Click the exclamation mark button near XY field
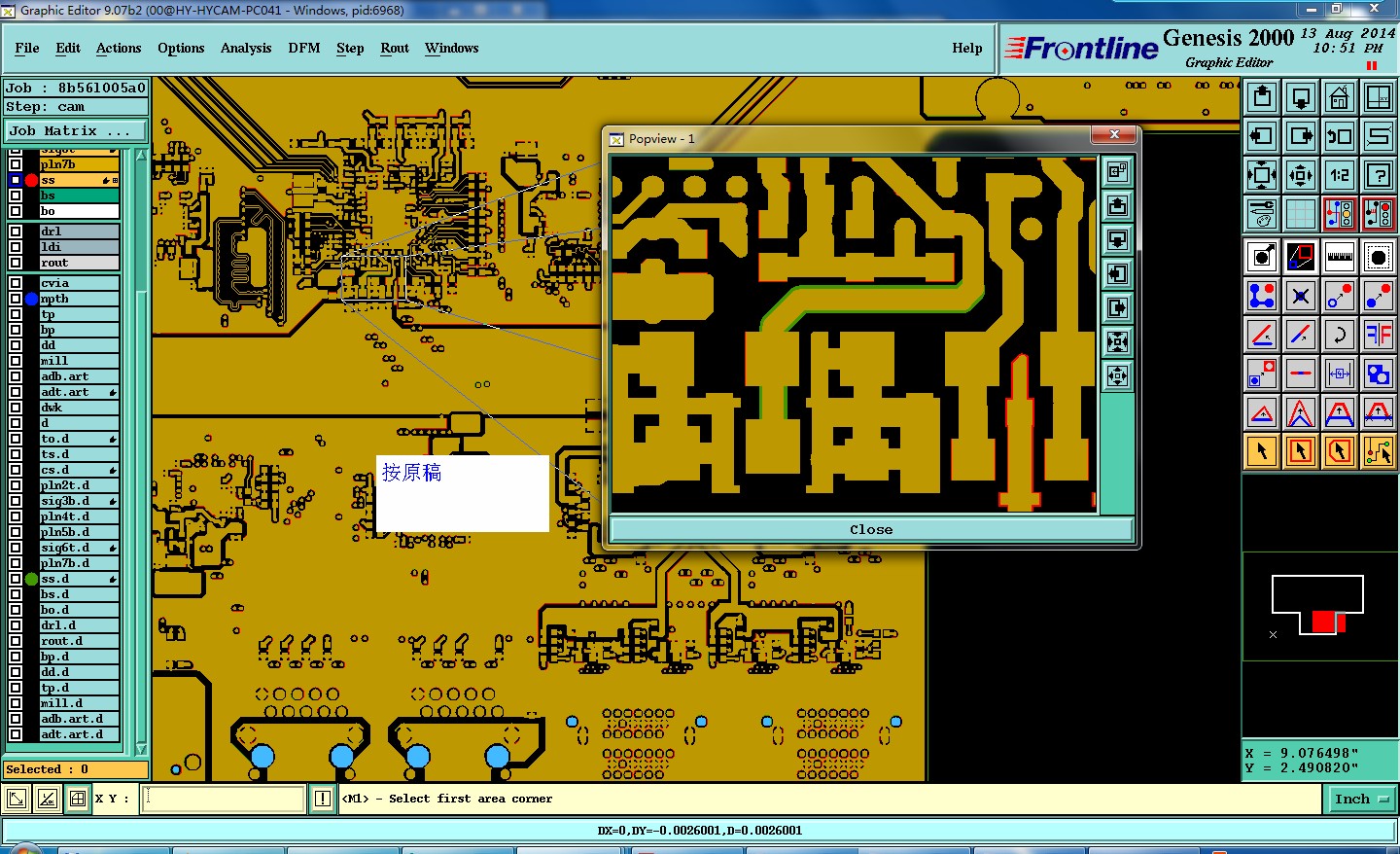This screenshot has height=854, width=1400. coord(324,800)
